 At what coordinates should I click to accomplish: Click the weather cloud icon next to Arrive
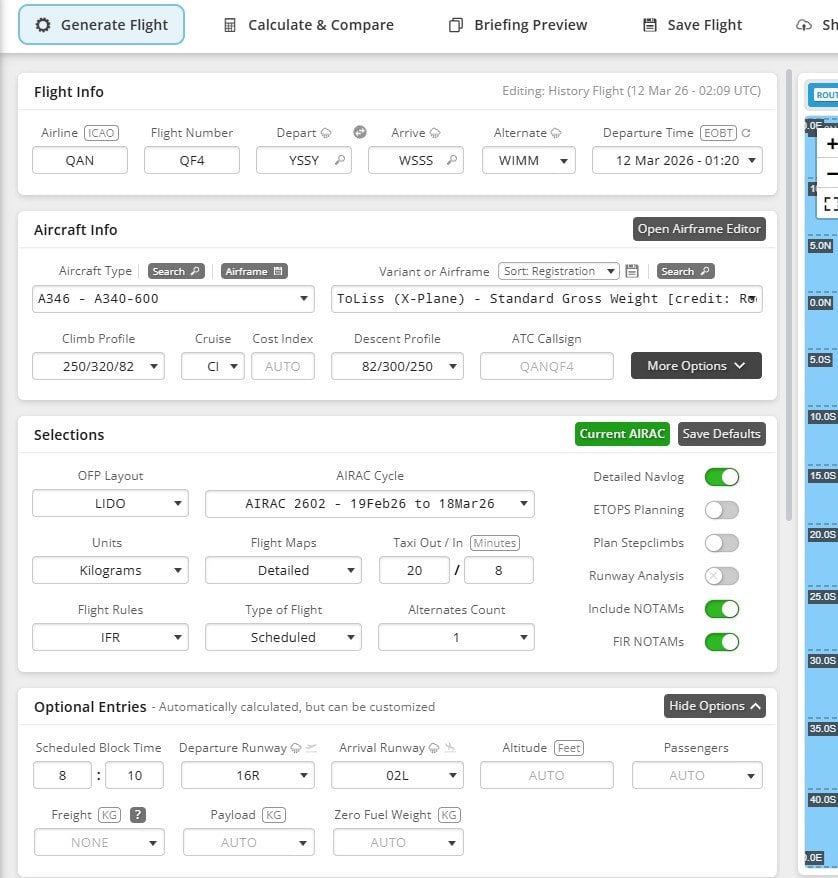click(x=435, y=133)
